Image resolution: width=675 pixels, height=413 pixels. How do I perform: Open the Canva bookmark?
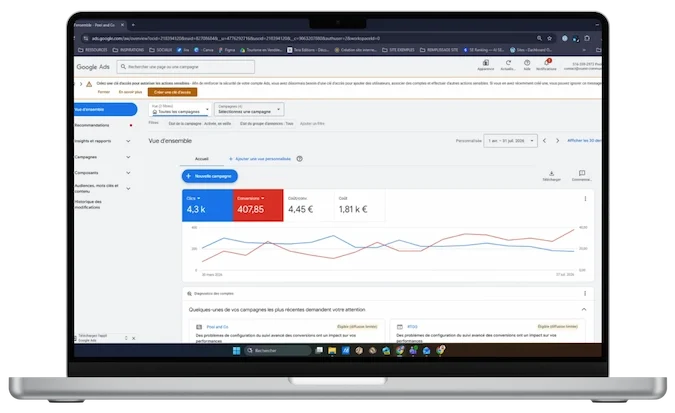204,50
